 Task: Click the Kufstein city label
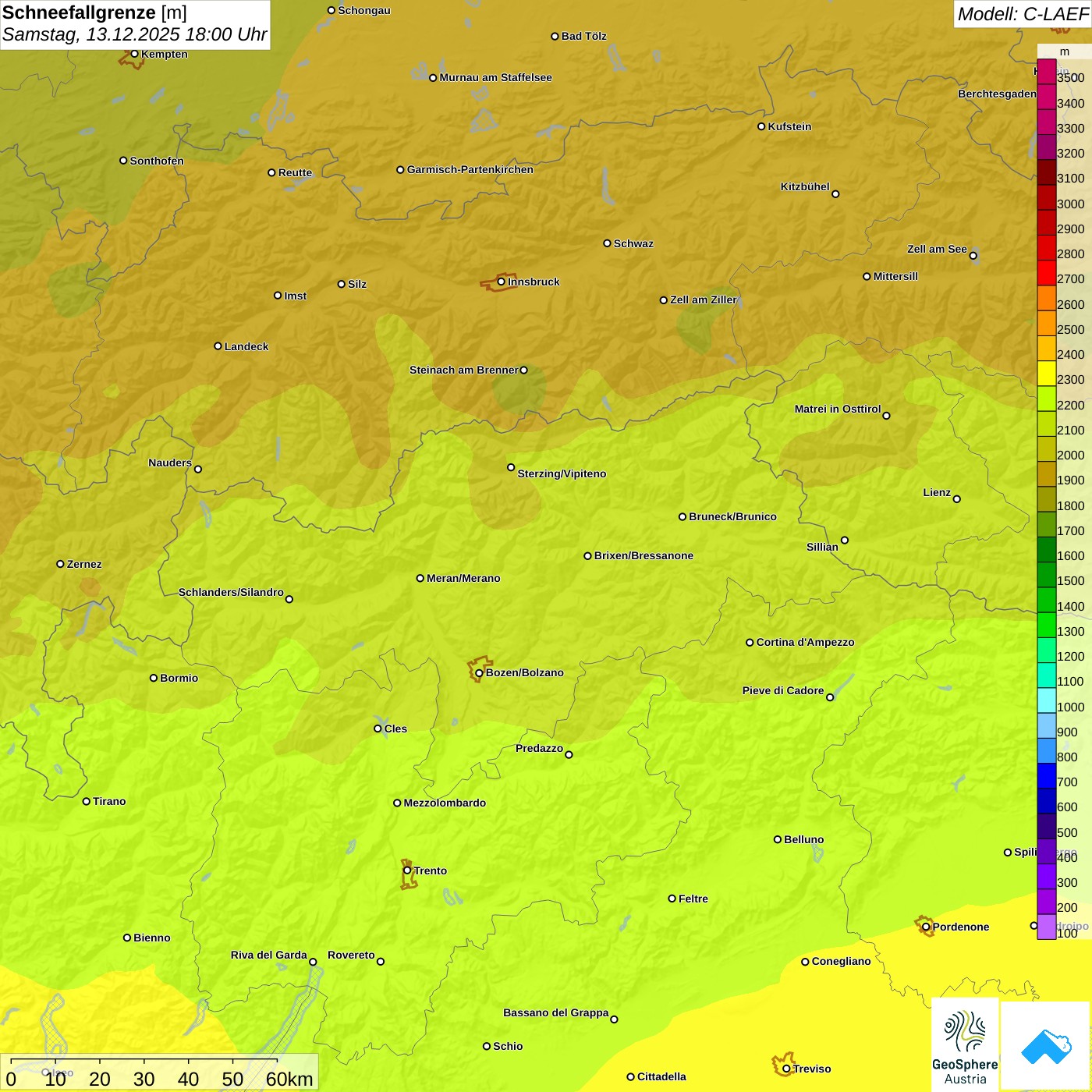[x=789, y=126]
